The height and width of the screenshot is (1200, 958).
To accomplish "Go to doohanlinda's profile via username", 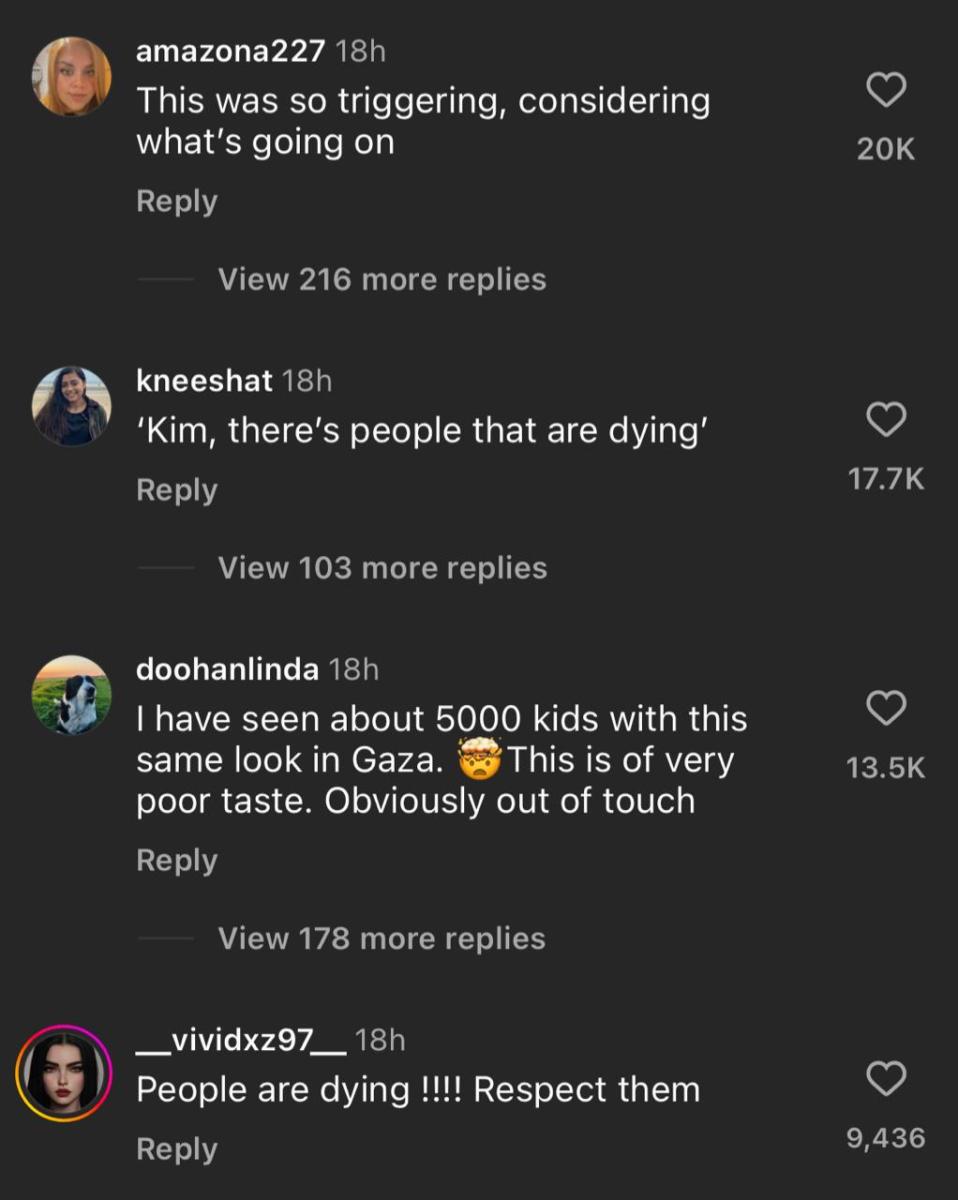I will [x=227, y=669].
